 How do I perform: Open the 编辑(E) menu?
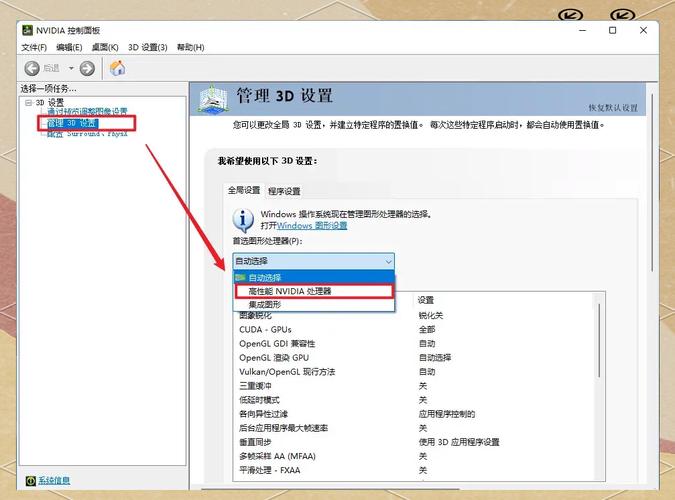coord(69,47)
